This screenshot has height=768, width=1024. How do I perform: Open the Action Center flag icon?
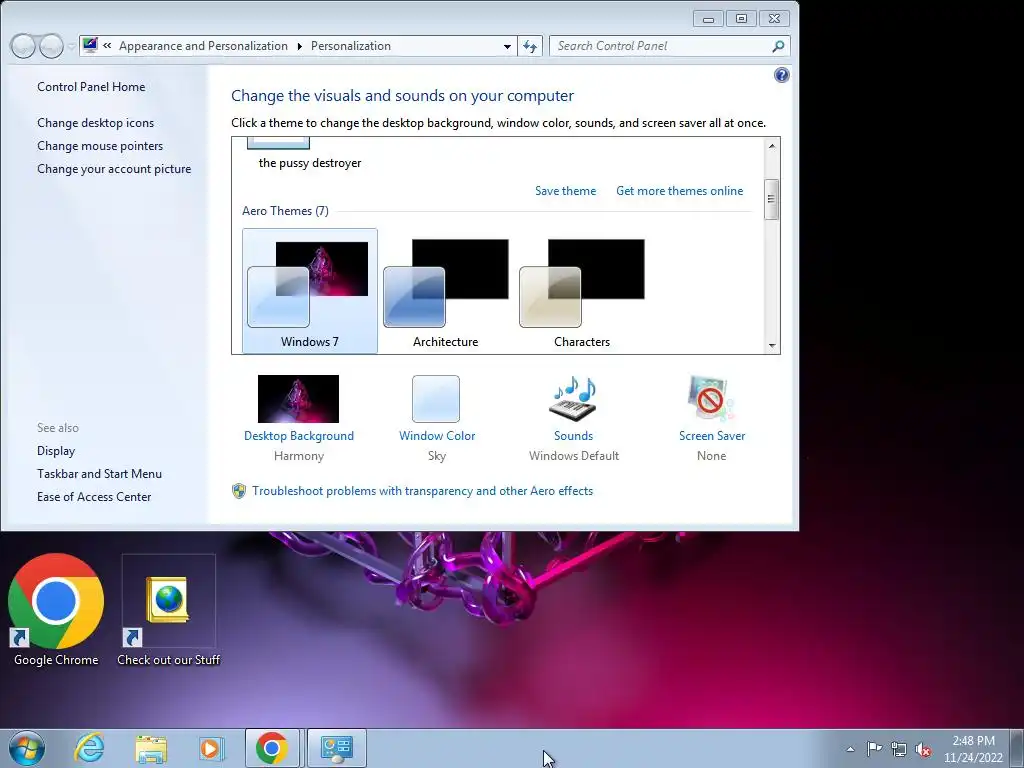coord(874,749)
